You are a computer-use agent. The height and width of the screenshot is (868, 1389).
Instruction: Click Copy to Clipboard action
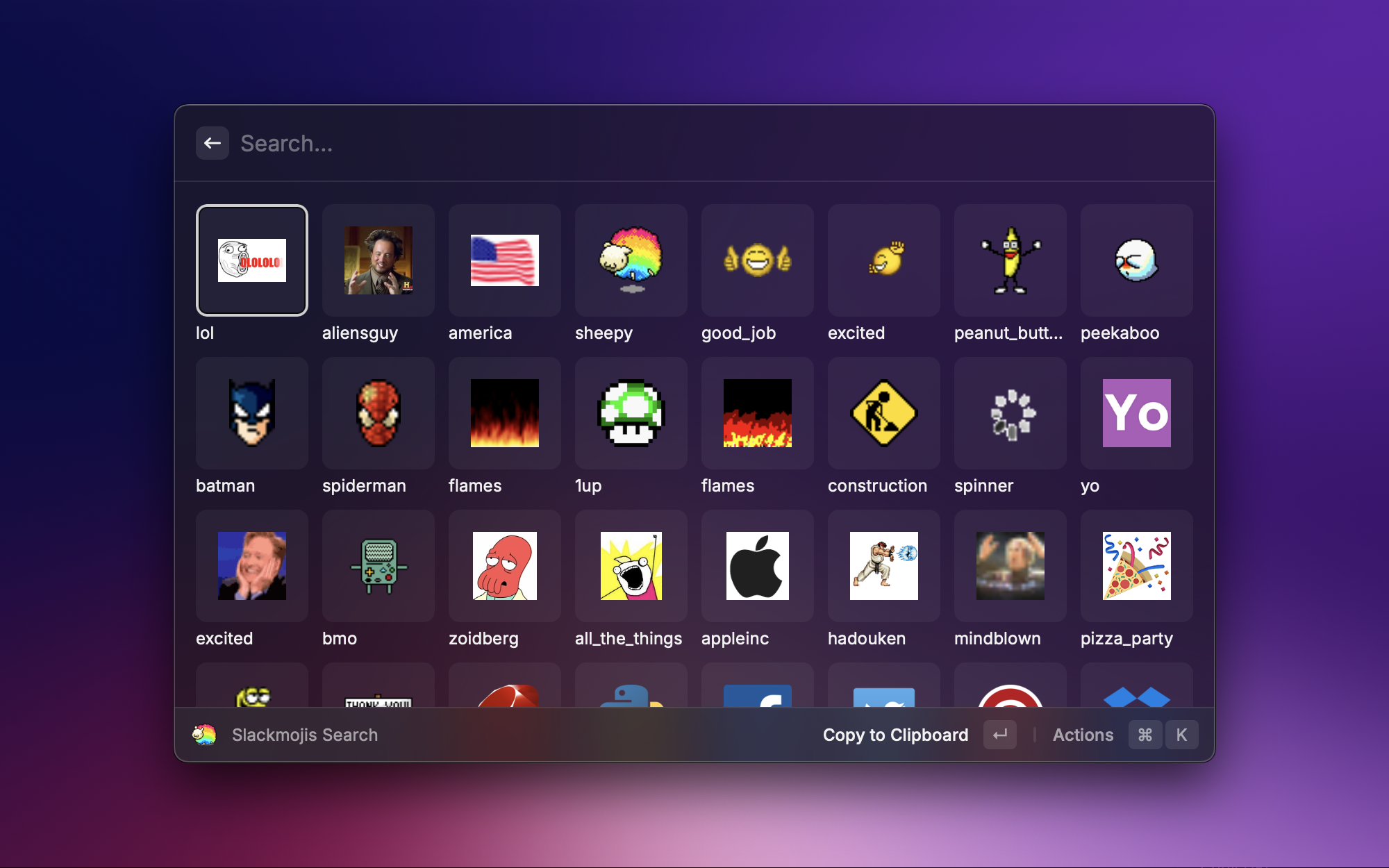[895, 735]
